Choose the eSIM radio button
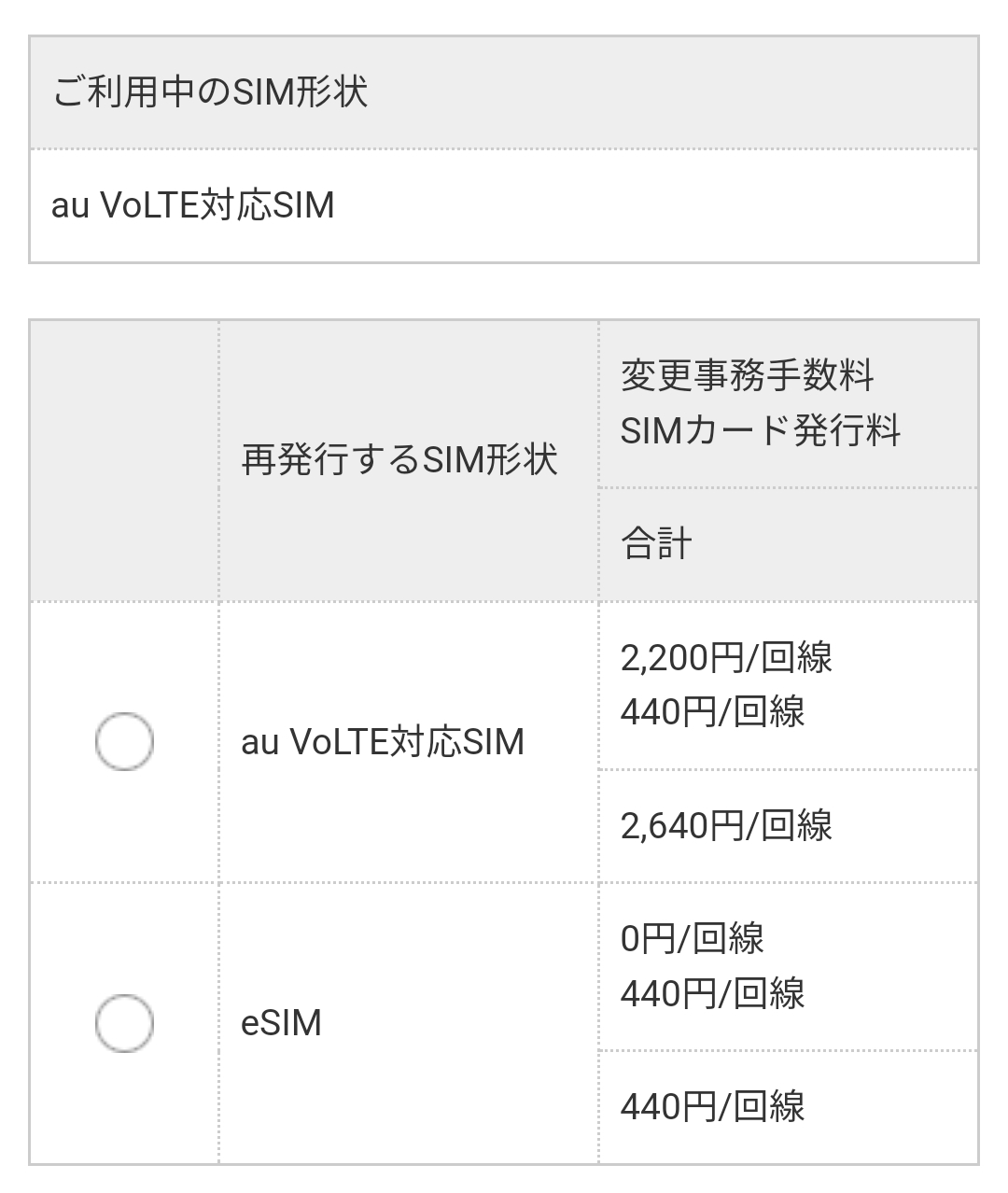 point(124,1023)
